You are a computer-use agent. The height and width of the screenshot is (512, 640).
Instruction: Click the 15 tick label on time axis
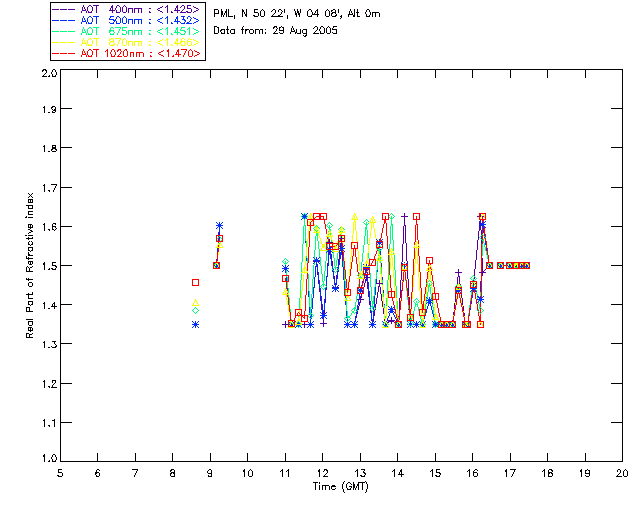pos(435,473)
